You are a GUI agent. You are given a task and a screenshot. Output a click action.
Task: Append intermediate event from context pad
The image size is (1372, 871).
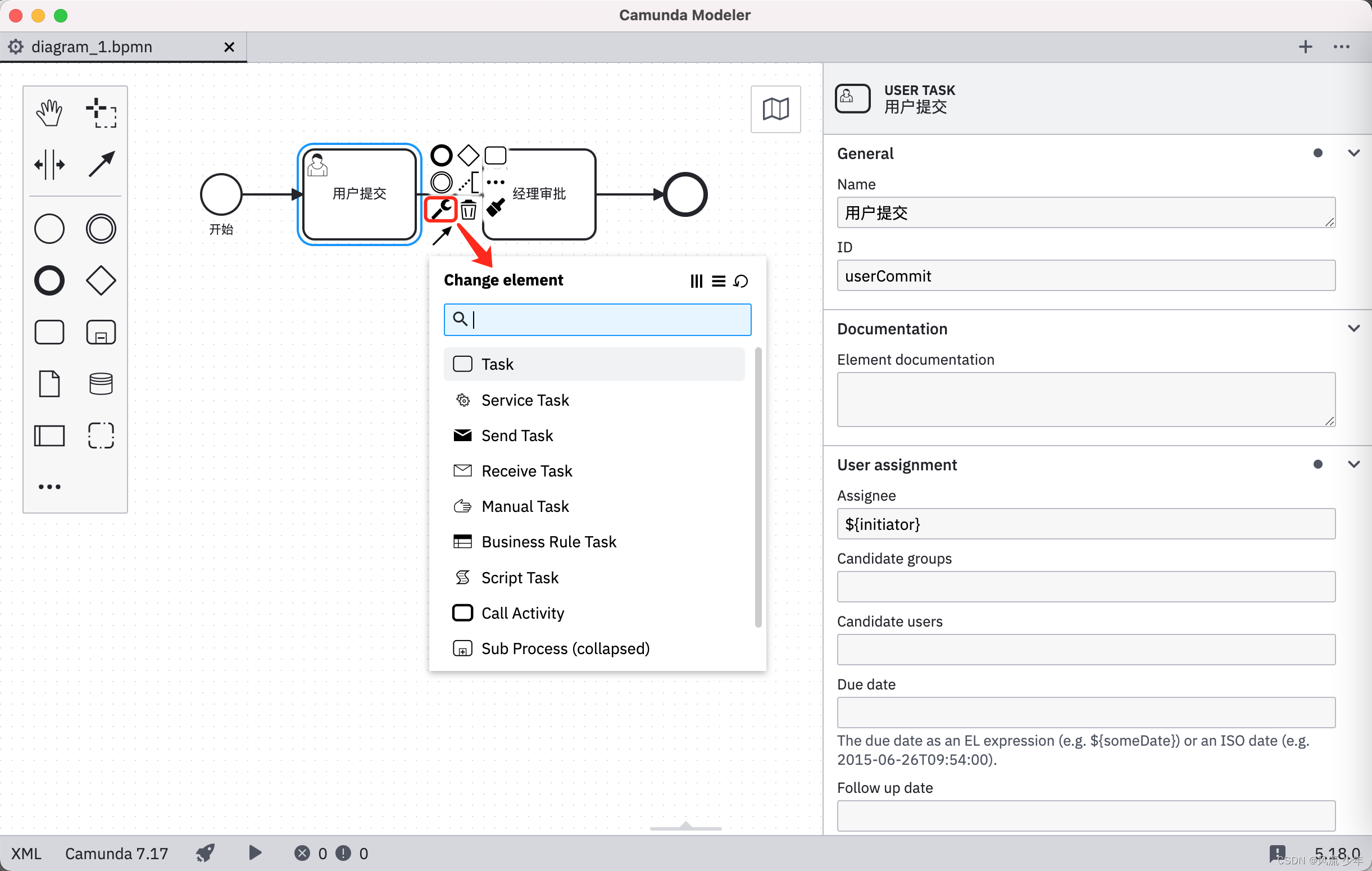coord(442,183)
